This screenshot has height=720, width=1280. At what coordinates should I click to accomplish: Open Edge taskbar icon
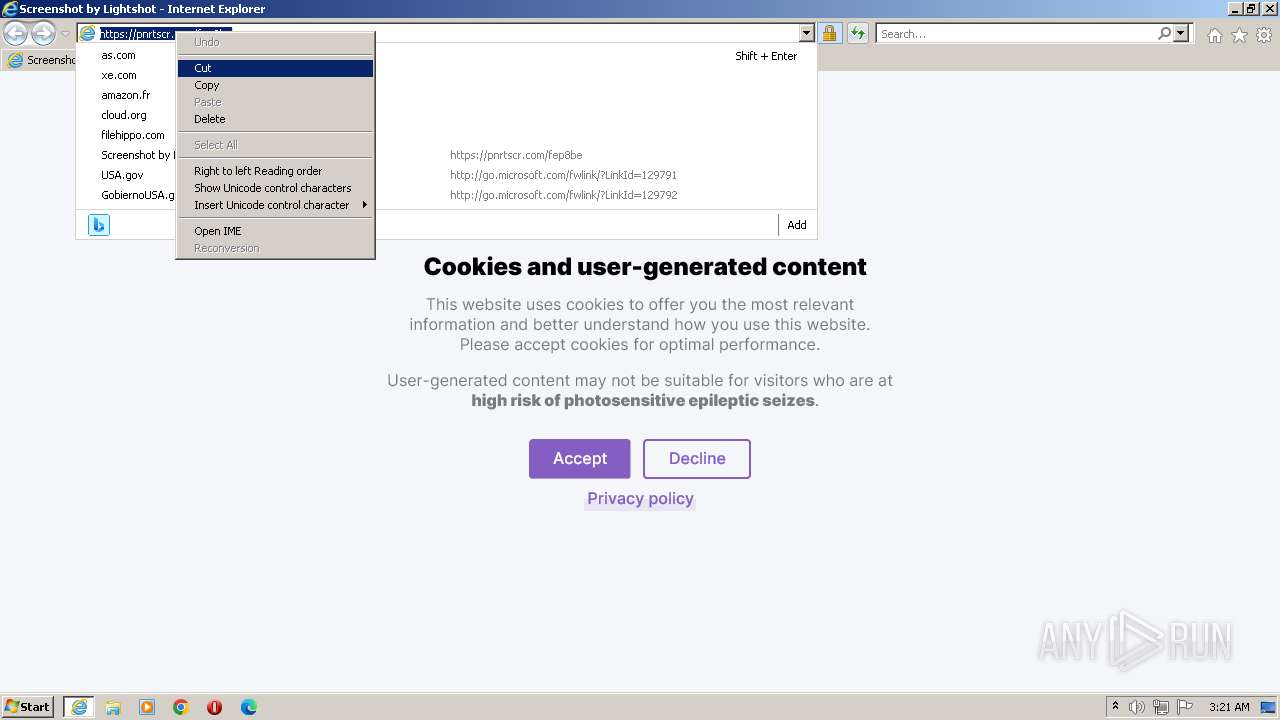click(x=249, y=707)
